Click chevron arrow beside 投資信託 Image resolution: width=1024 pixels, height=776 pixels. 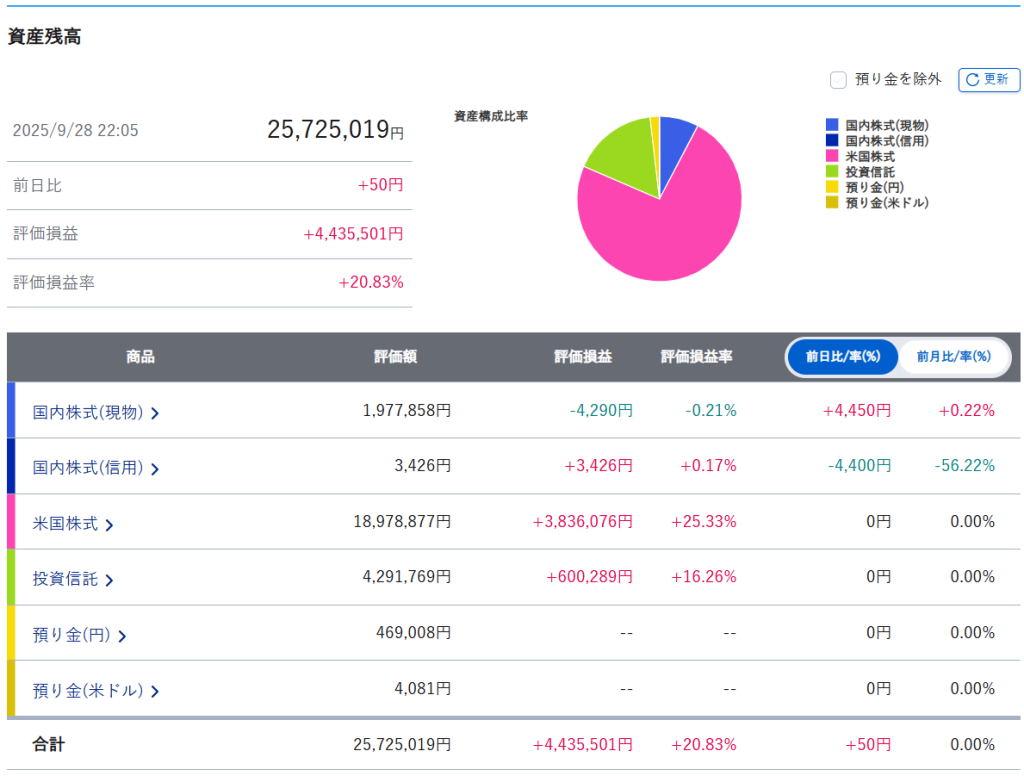point(109,580)
